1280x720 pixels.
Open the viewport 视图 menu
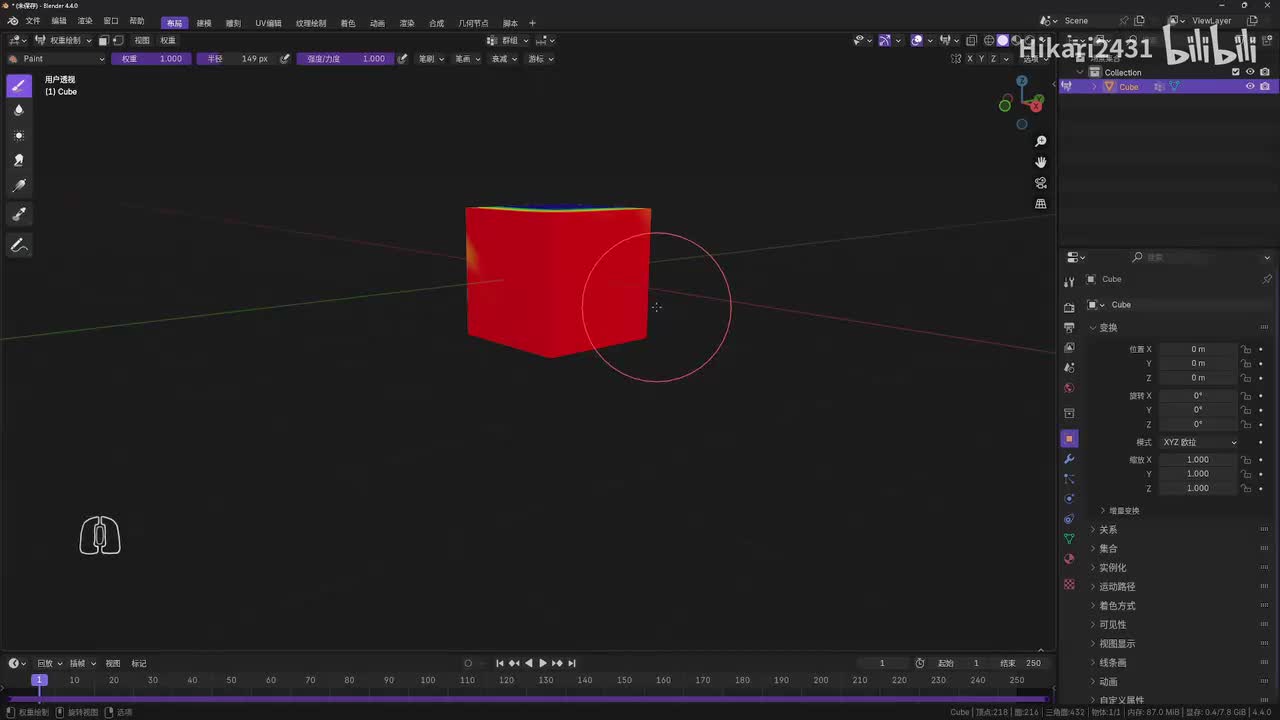point(142,40)
